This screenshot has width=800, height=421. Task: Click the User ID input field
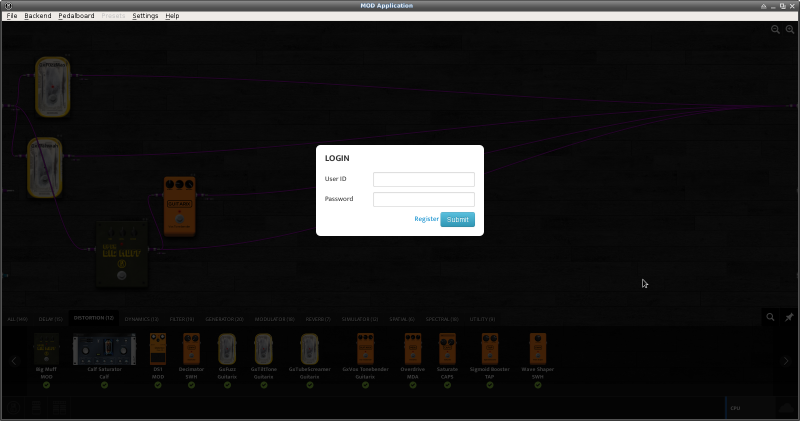pos(423,179)
